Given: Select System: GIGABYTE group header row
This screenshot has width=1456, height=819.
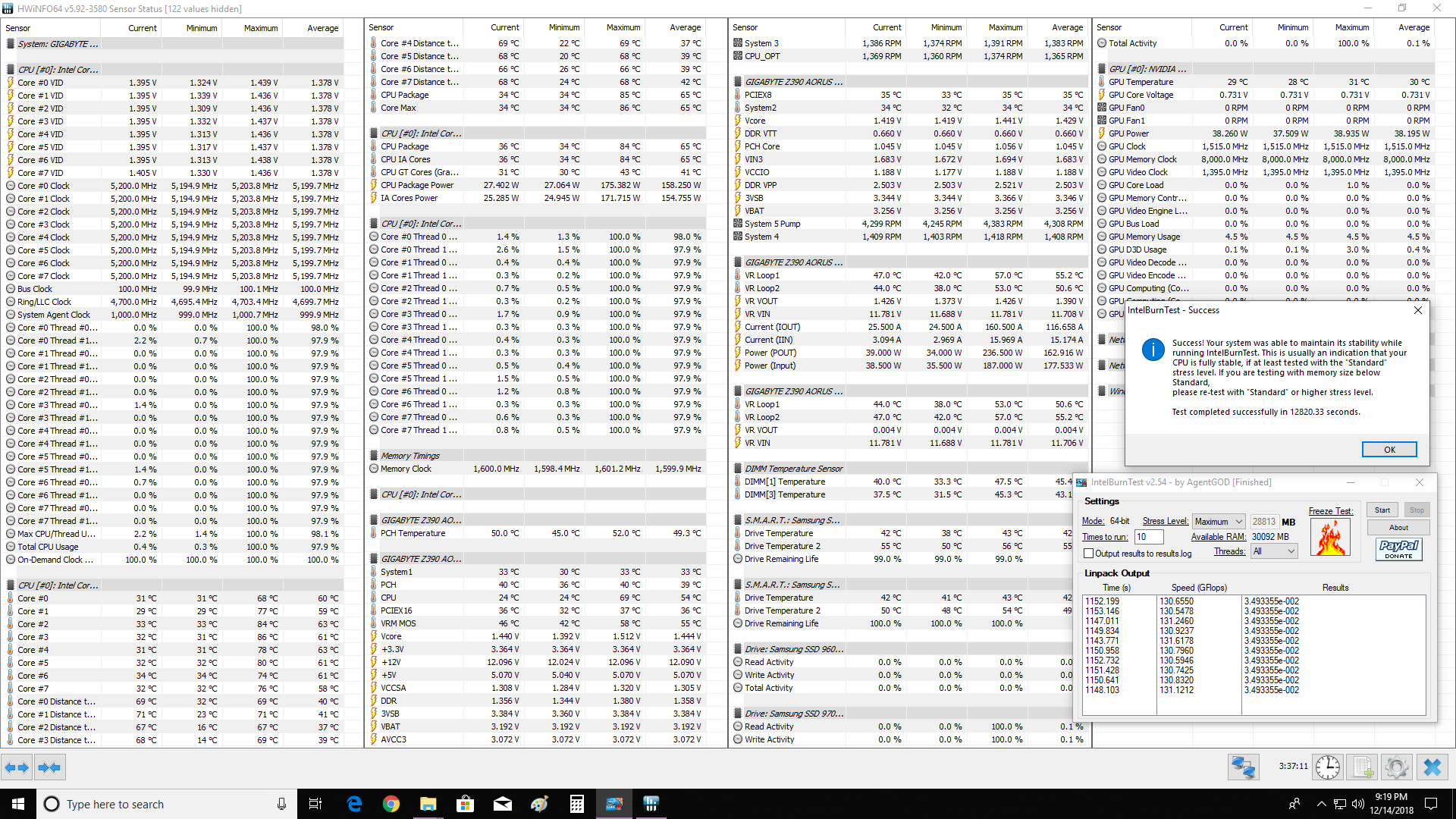Looking at the screenshot, I should click(x=173, y=44).
